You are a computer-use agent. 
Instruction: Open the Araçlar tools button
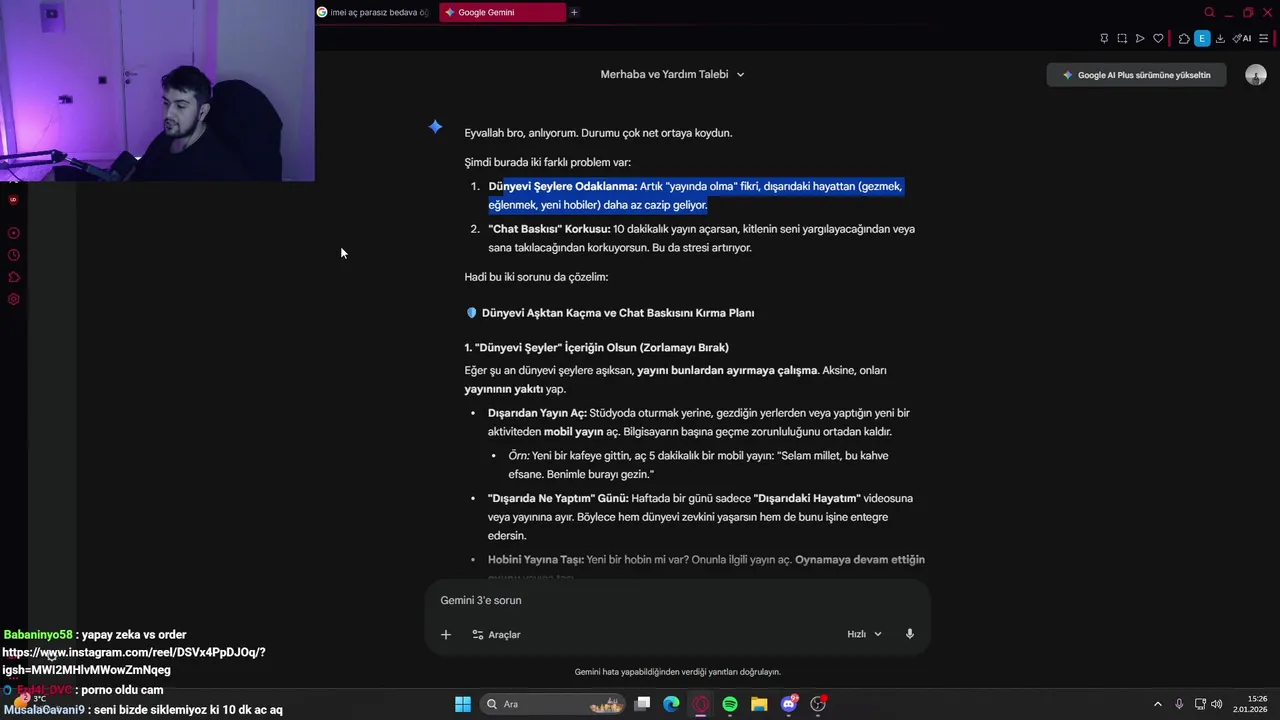[x=496, y=634]
